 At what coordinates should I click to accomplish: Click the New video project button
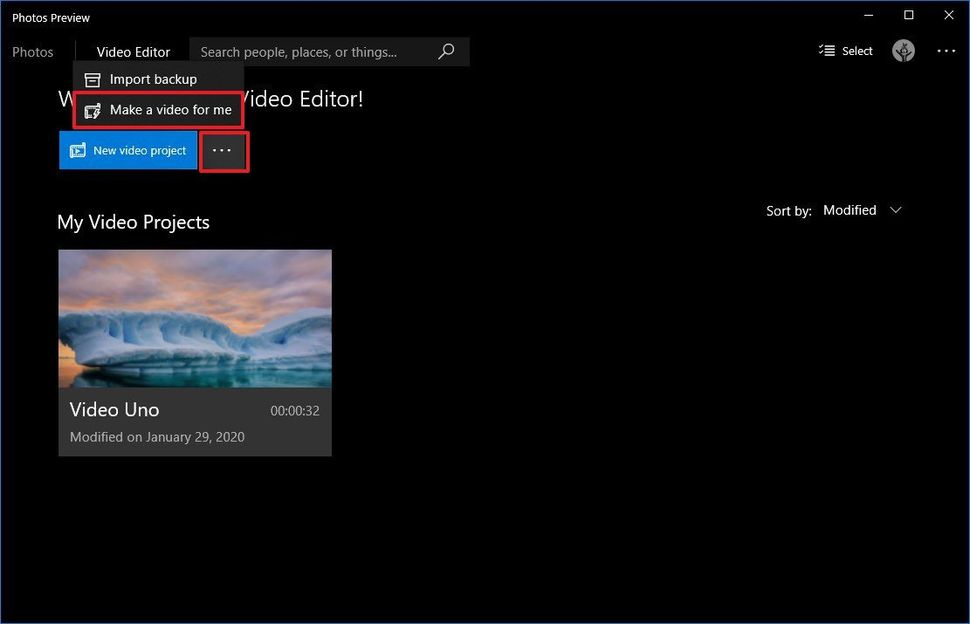(128, 150)
